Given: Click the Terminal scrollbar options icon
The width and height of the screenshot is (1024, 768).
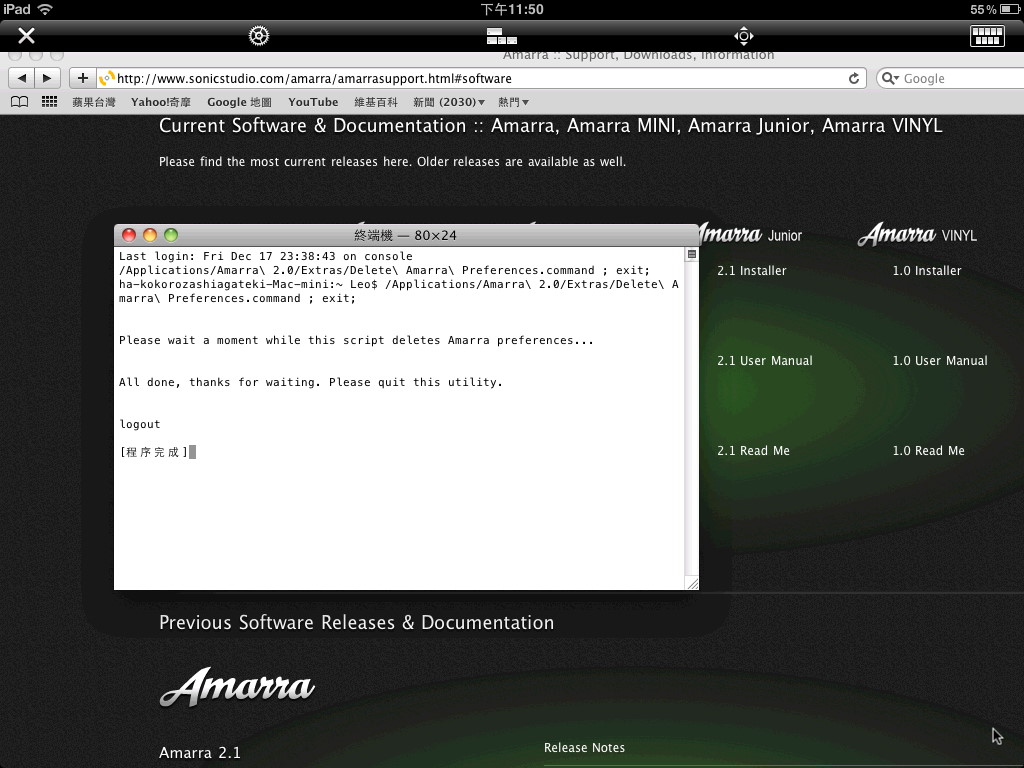Looking at the screenshot, I should point(692,254).
